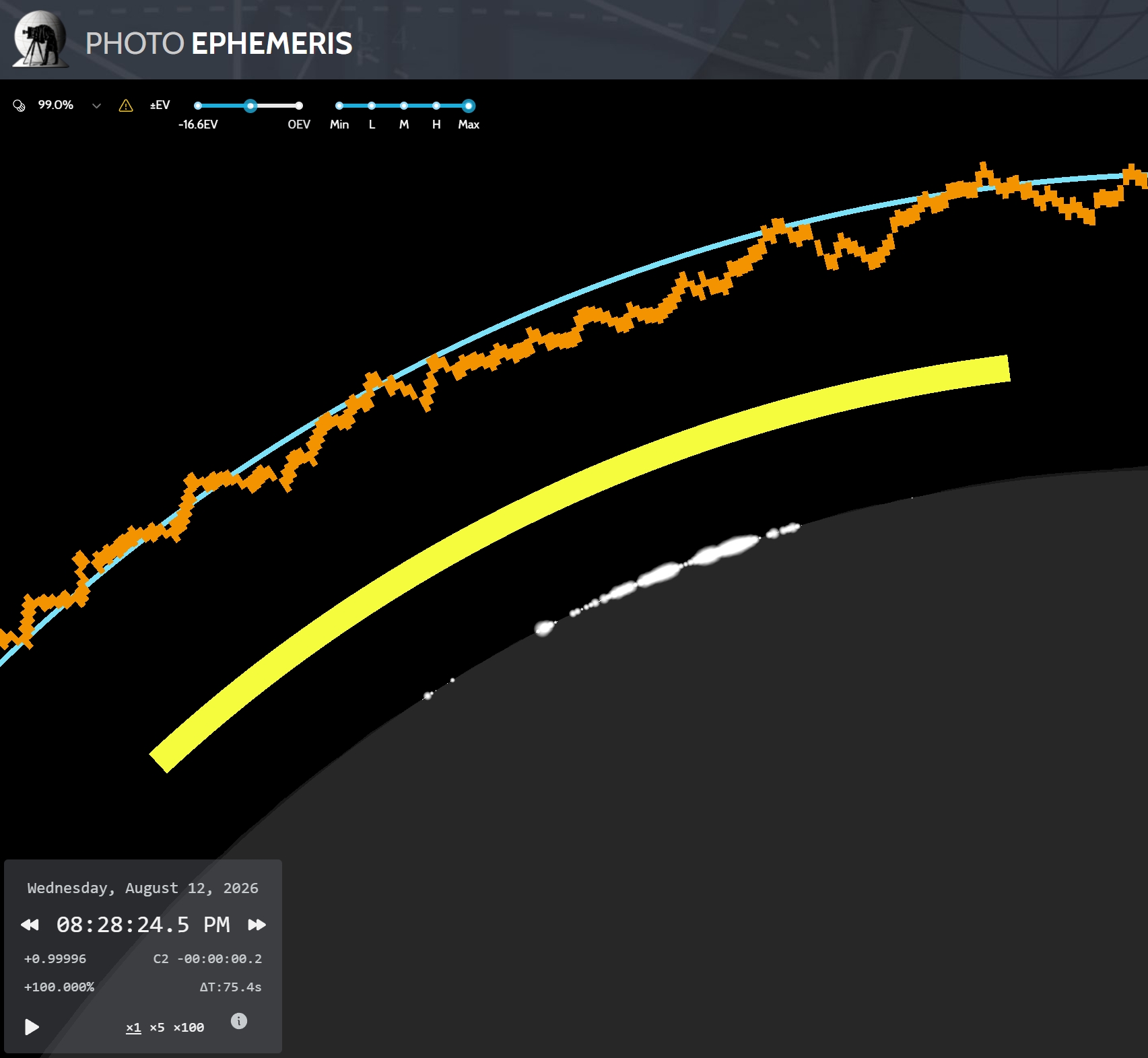Switch playback speed to ×100

191,1027
